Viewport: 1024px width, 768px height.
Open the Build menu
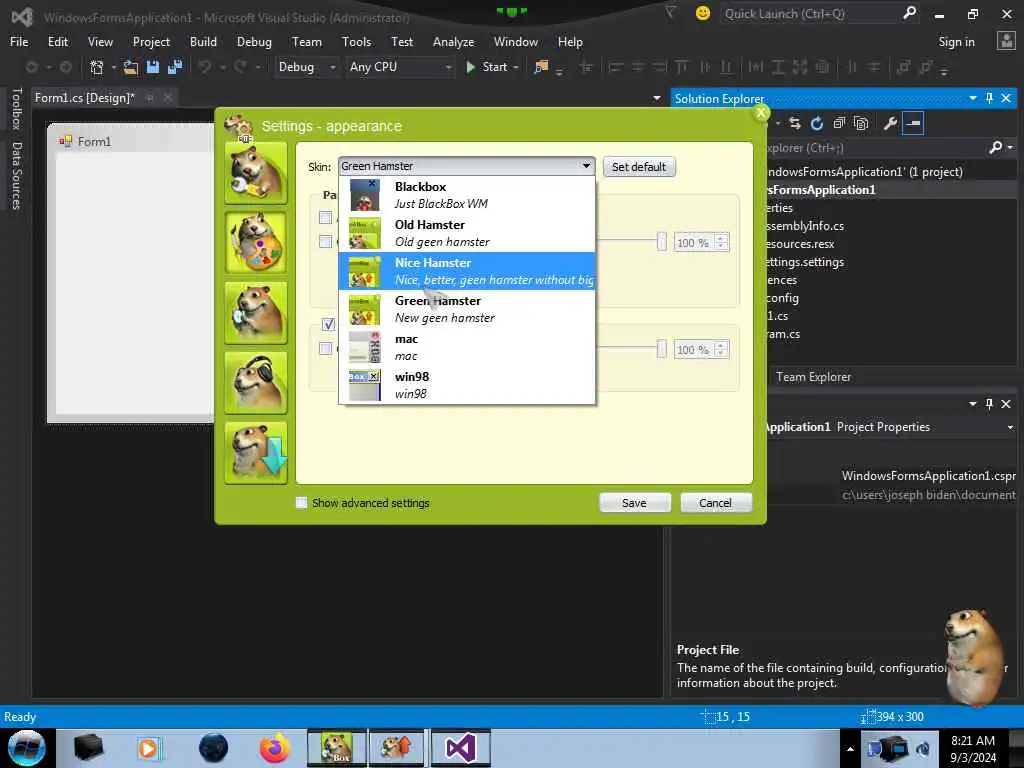click(203, 42)
